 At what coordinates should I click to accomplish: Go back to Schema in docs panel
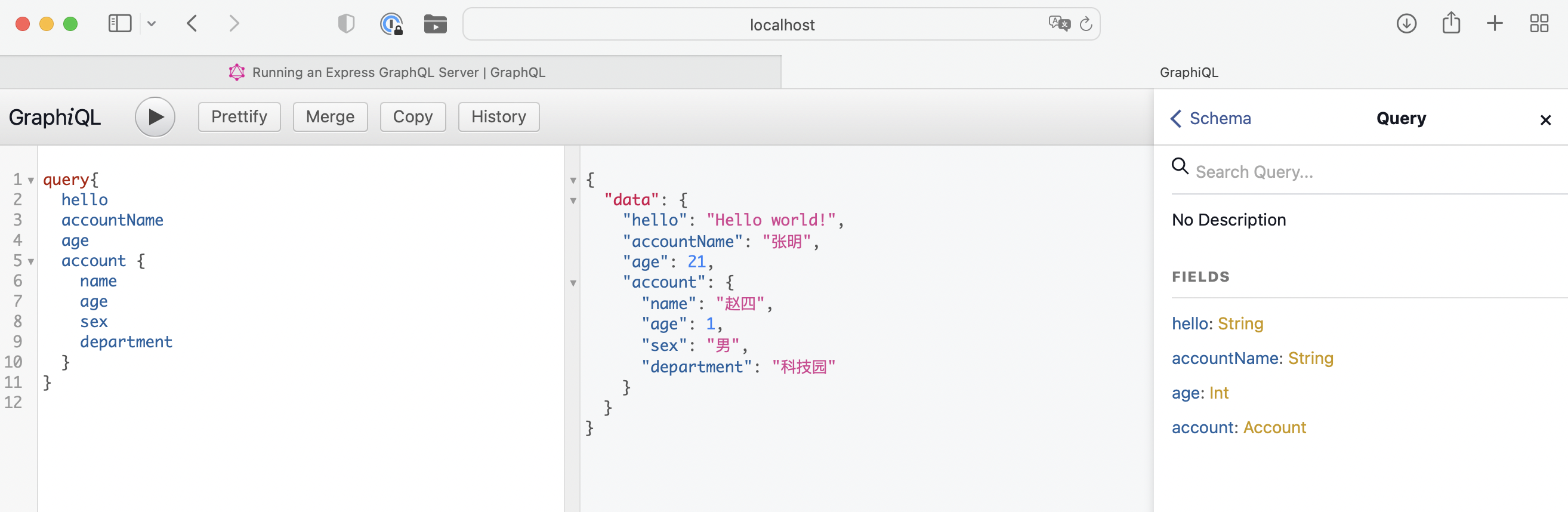pos(1211,118)
